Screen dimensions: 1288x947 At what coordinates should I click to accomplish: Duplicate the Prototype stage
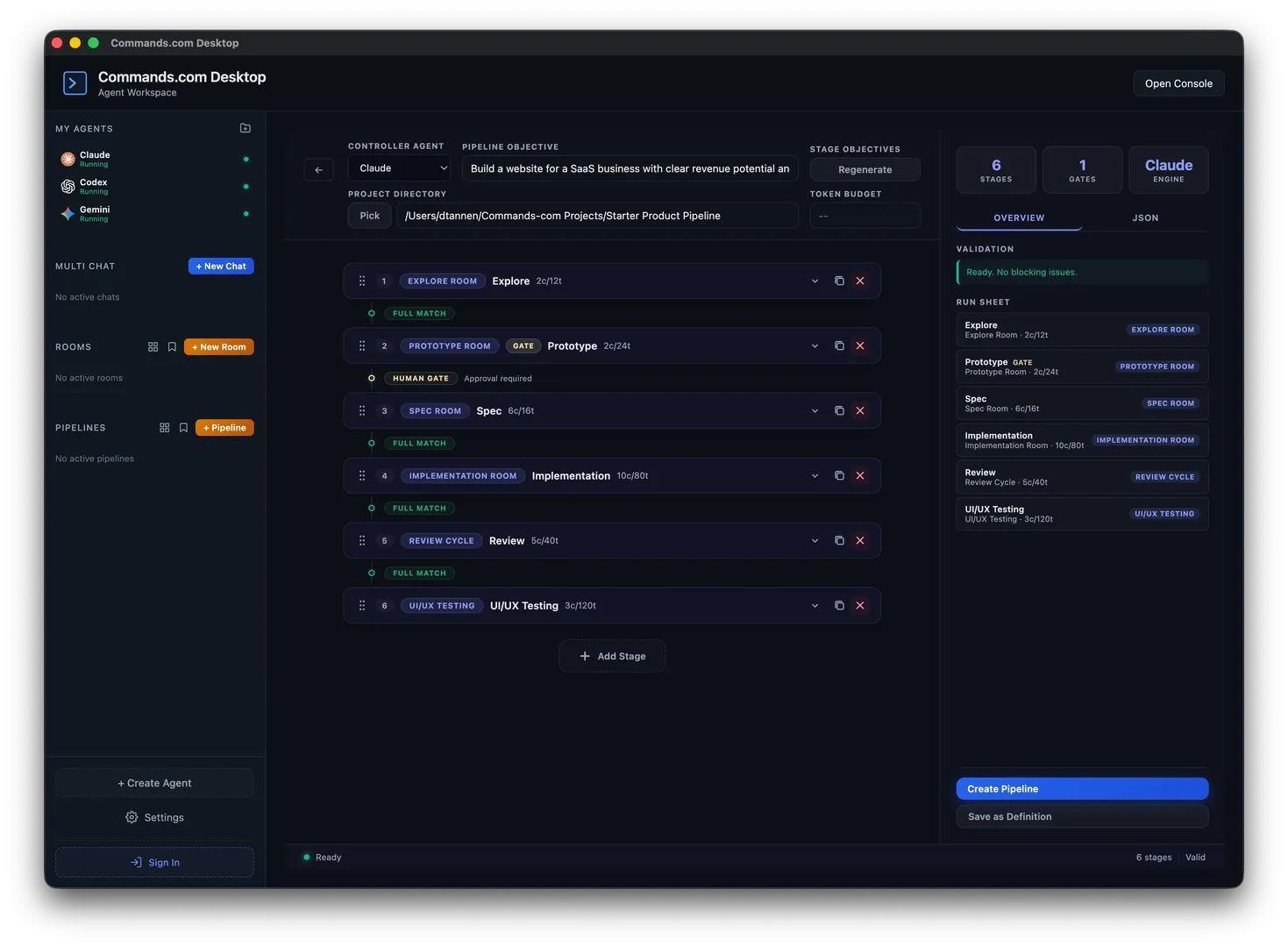(x=839, y=345)
